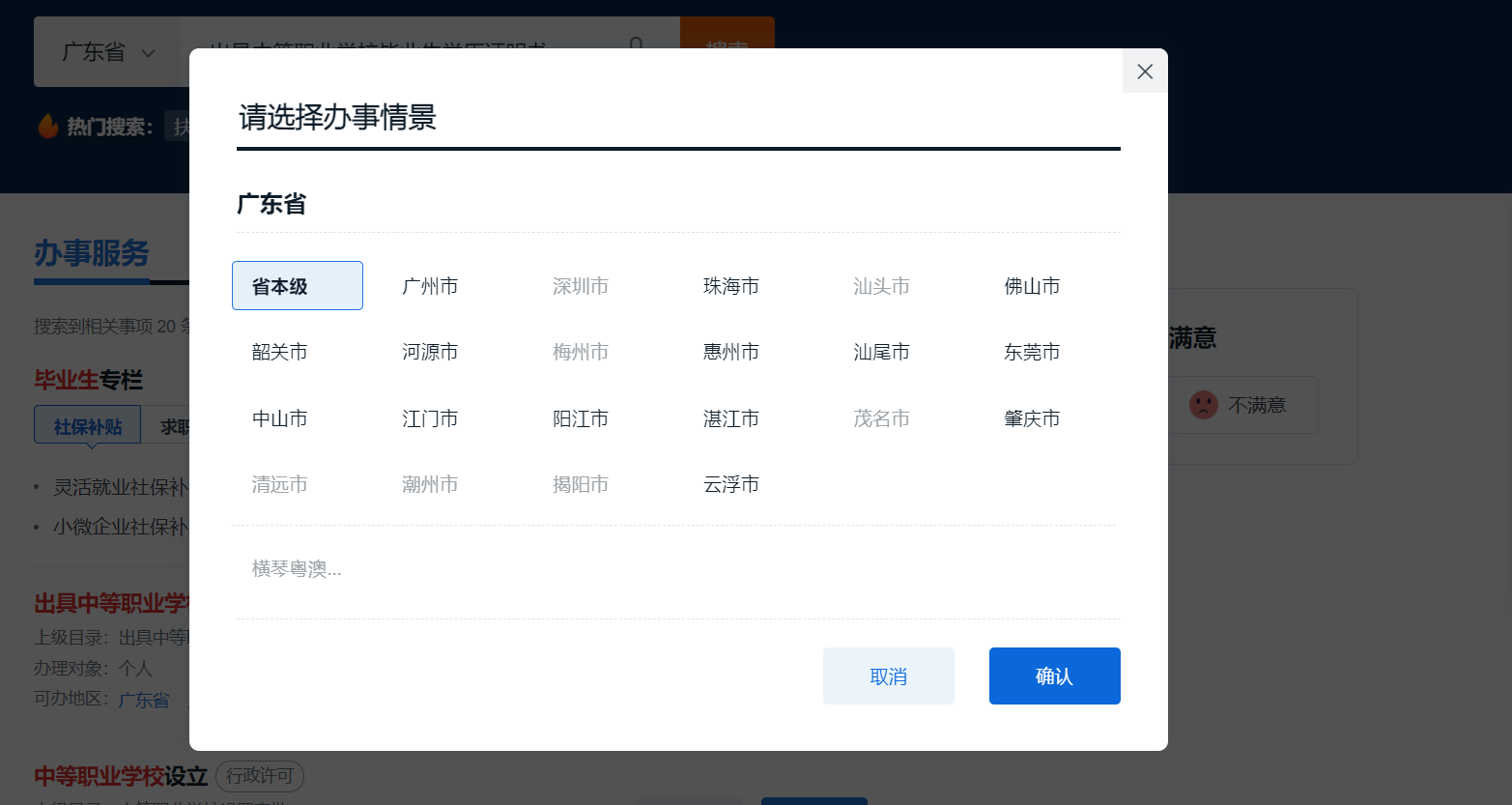This screenshot has height=805, width=1512.
Task: Select the 珠海市 city option
Action: (730, 285)
